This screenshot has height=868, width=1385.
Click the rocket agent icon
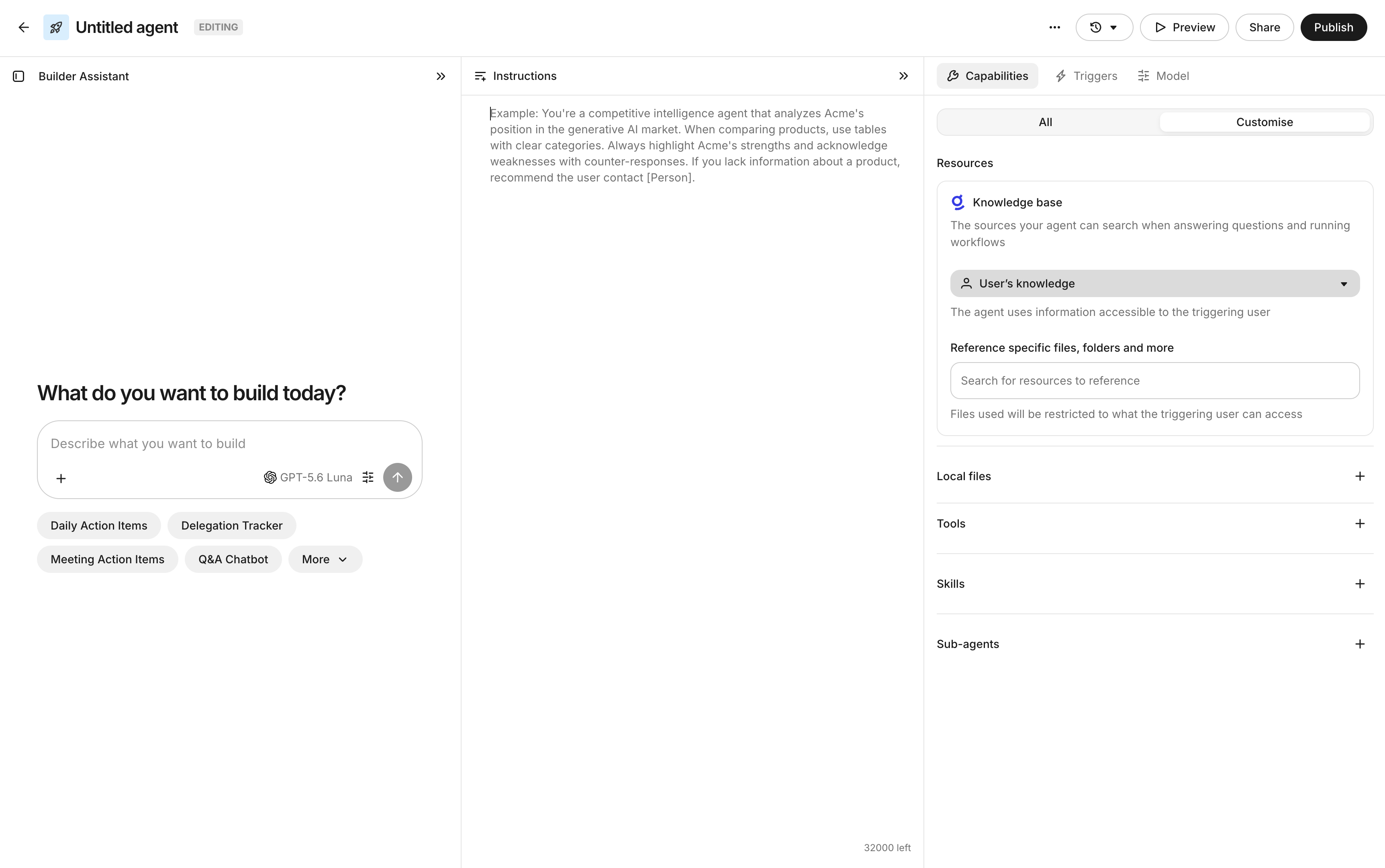point(56,27)
